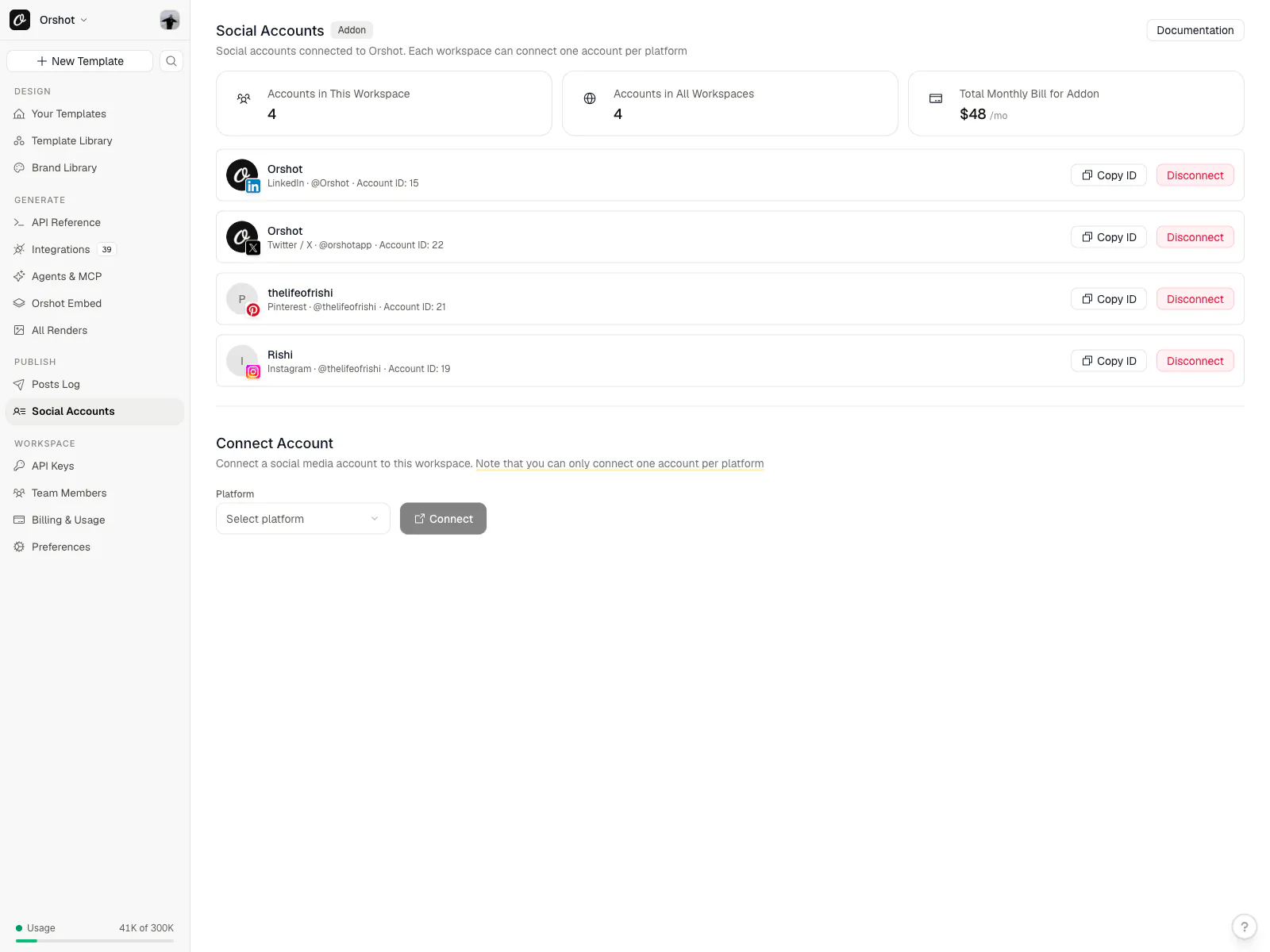Image resolution: width=1270 pixels, height=952 pixels.
Task: Open Preferences
Action: click(95, 547)
